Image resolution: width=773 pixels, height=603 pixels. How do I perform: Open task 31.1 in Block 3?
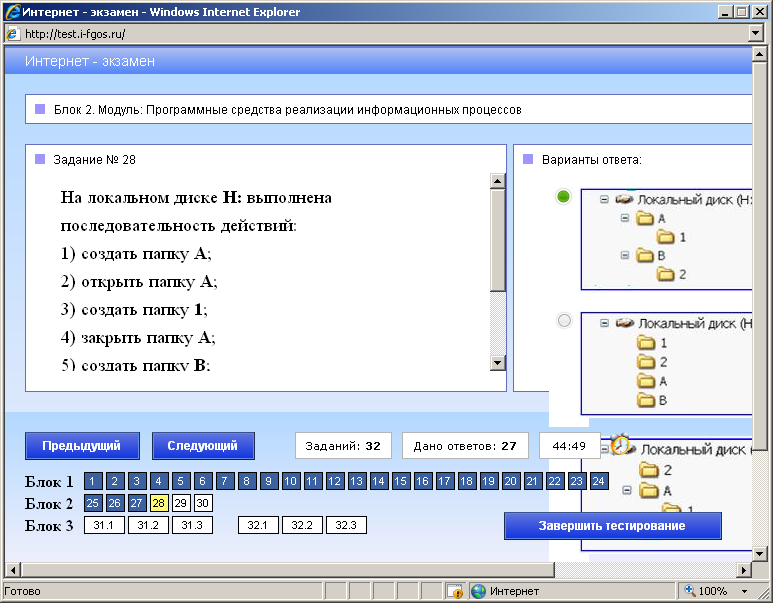tap(104, 525)
